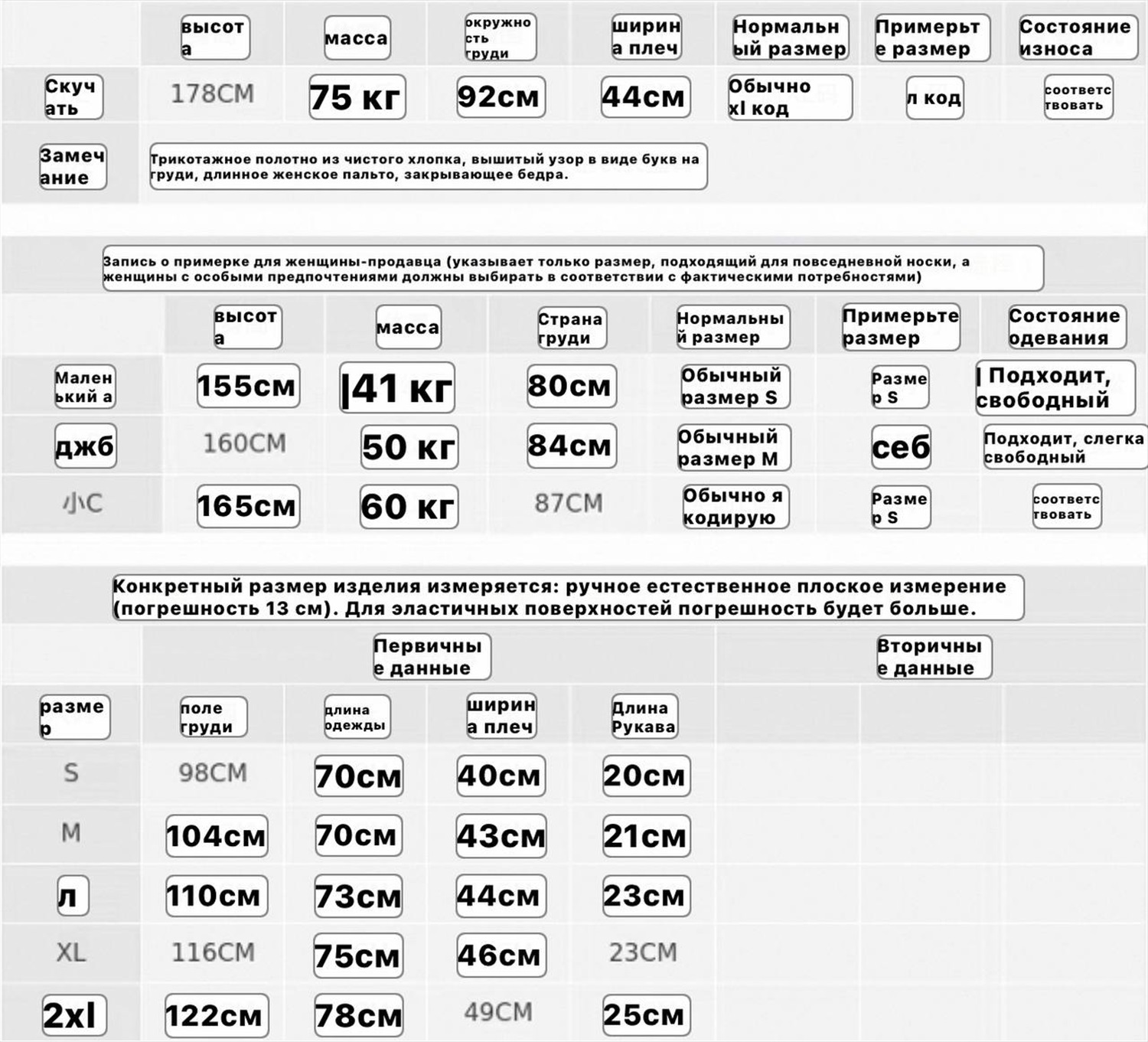Click the 50 кг weight value

tap(409, 447)
